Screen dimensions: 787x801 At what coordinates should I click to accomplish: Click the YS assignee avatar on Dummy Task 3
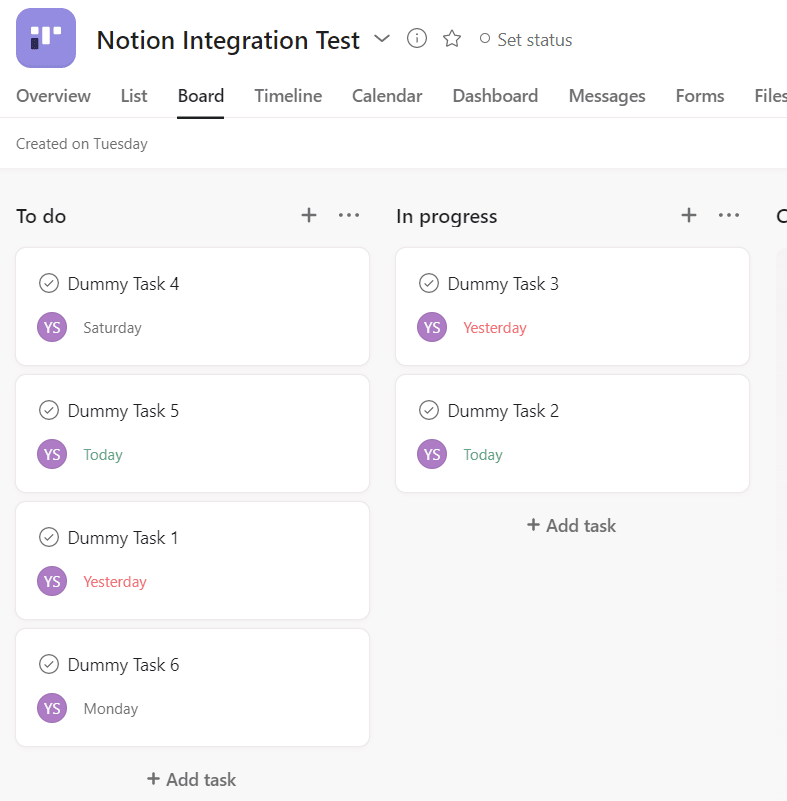[432, 327]
